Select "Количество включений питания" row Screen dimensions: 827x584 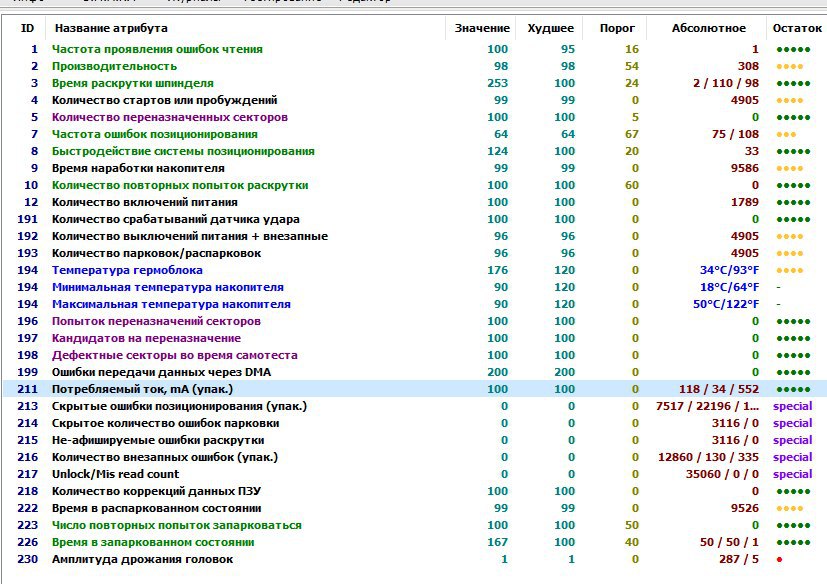tap(415, 202)
